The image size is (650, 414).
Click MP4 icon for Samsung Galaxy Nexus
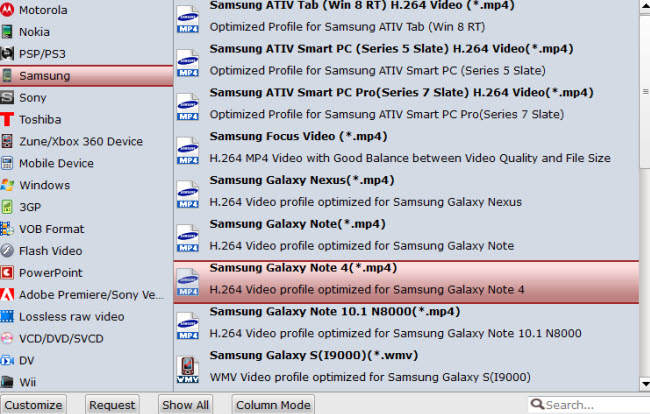pyautogui.click(x=188, y=194)
